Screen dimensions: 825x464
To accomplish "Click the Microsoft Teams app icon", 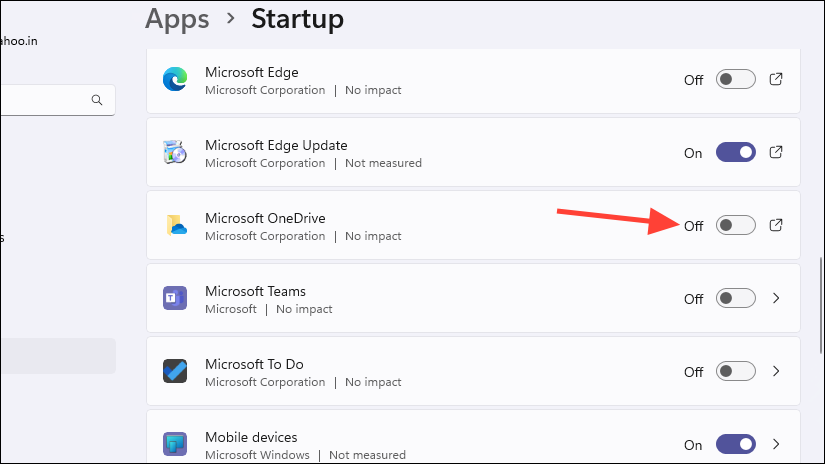I will (x=175, y=298).
